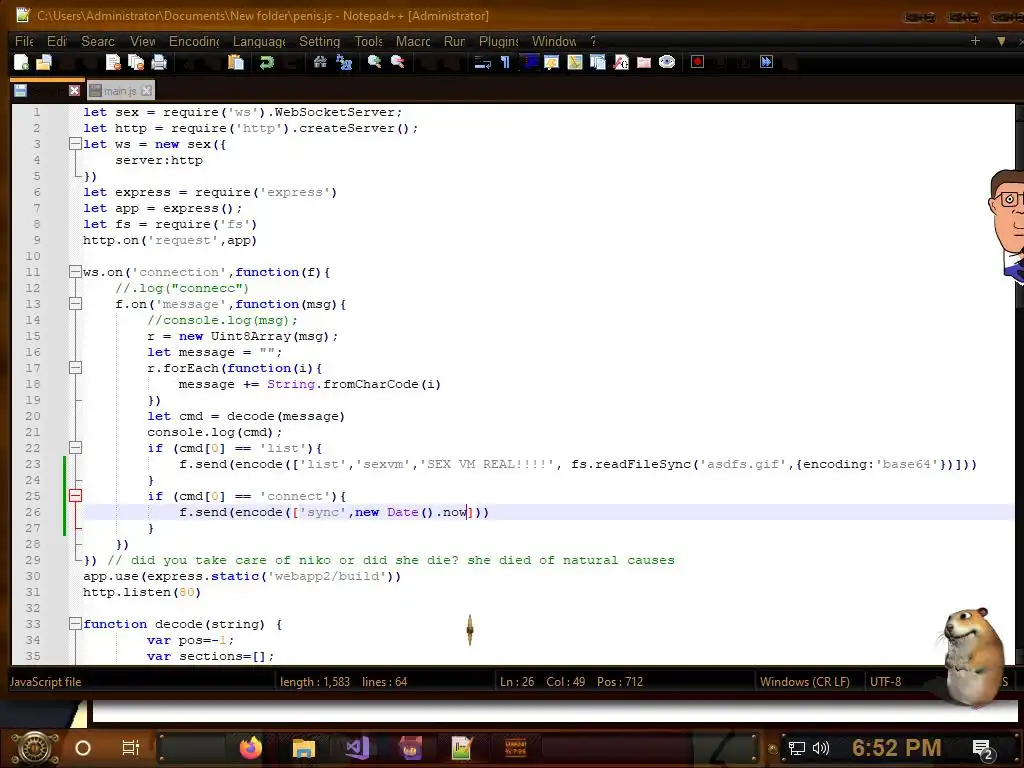This screenshot has width=1024, height=768.
Task: Open the Run menu
Action: pos(455,41)
